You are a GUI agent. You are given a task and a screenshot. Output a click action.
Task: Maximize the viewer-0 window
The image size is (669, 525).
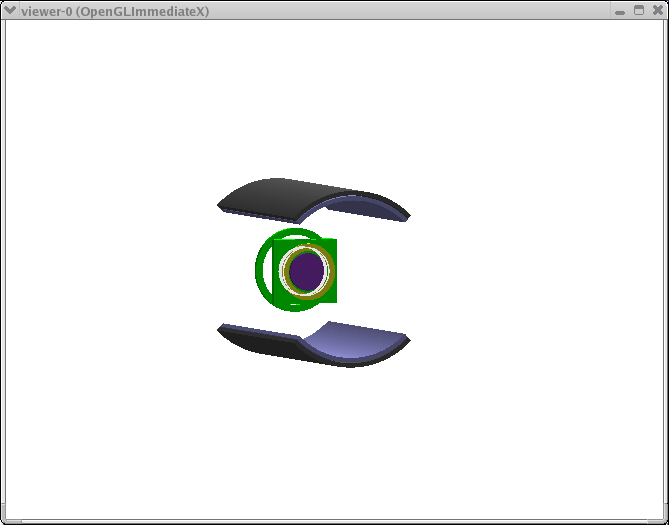(x=639, y=10)
